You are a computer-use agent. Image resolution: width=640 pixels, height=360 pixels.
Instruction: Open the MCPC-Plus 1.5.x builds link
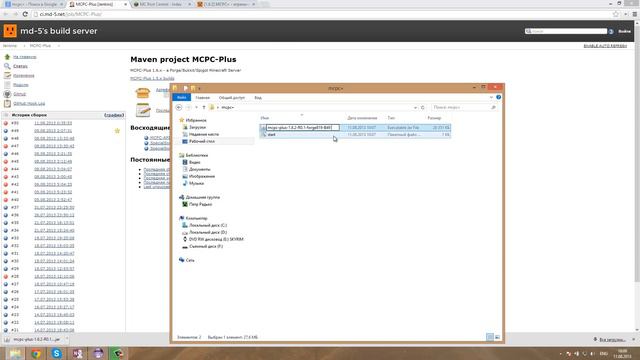pos(152,78)
